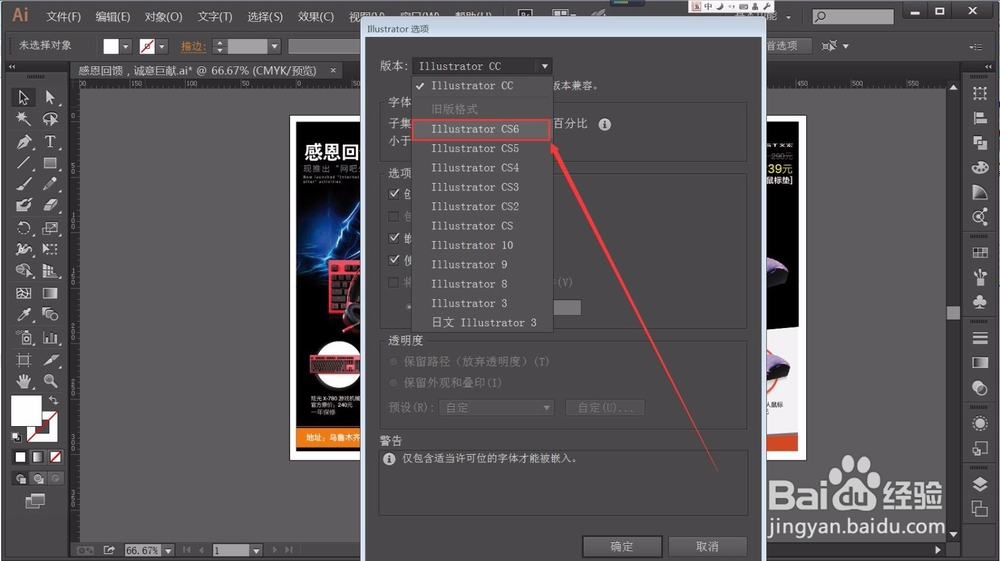Expand the right panel dock double arrows
This screenshot has height=561, width=1000.
988,66
